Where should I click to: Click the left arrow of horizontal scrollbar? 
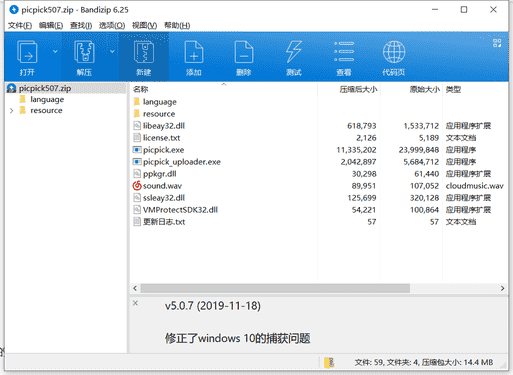tap(135, 288)
